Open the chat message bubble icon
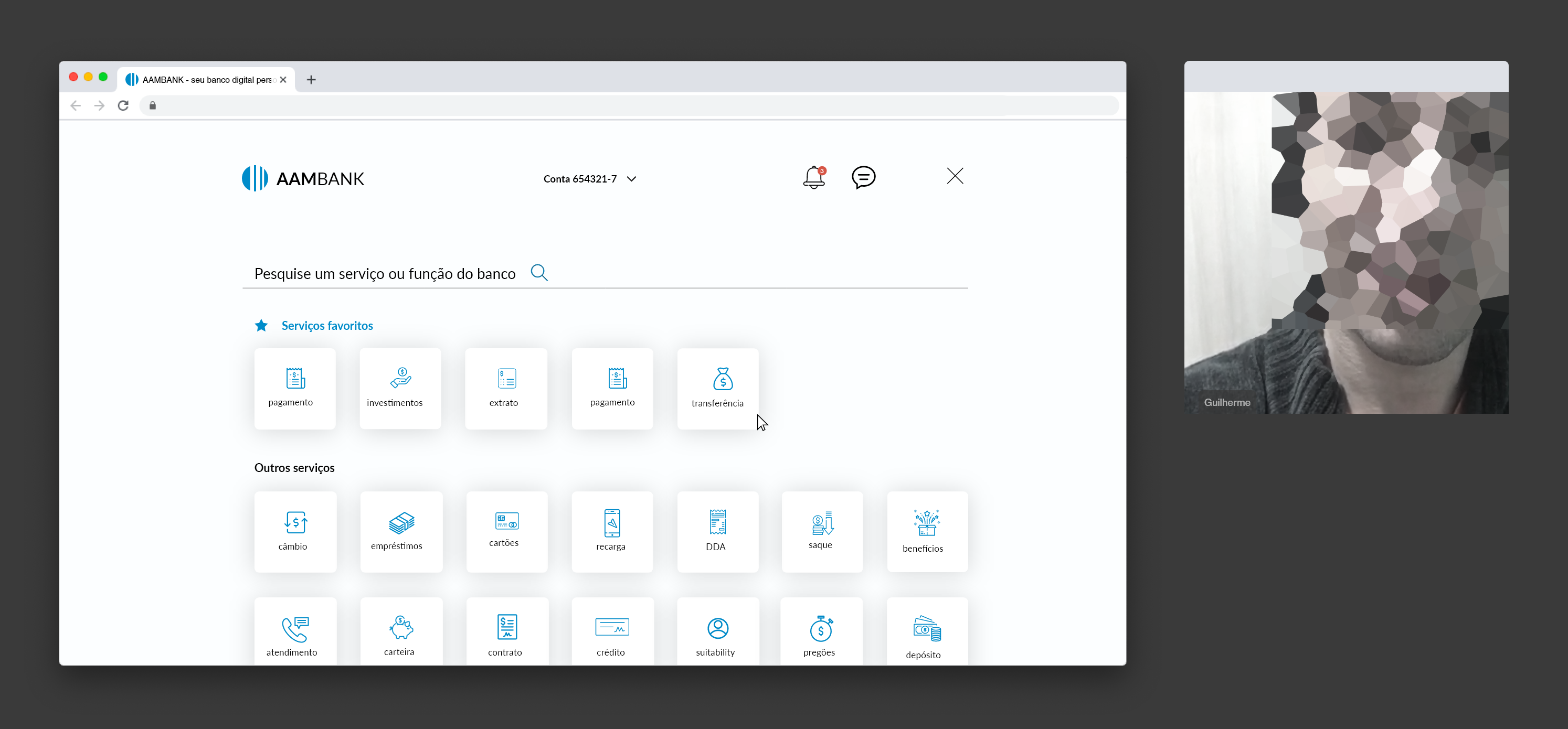Viewport: 1568px width, 729px height. coord(863,177)
